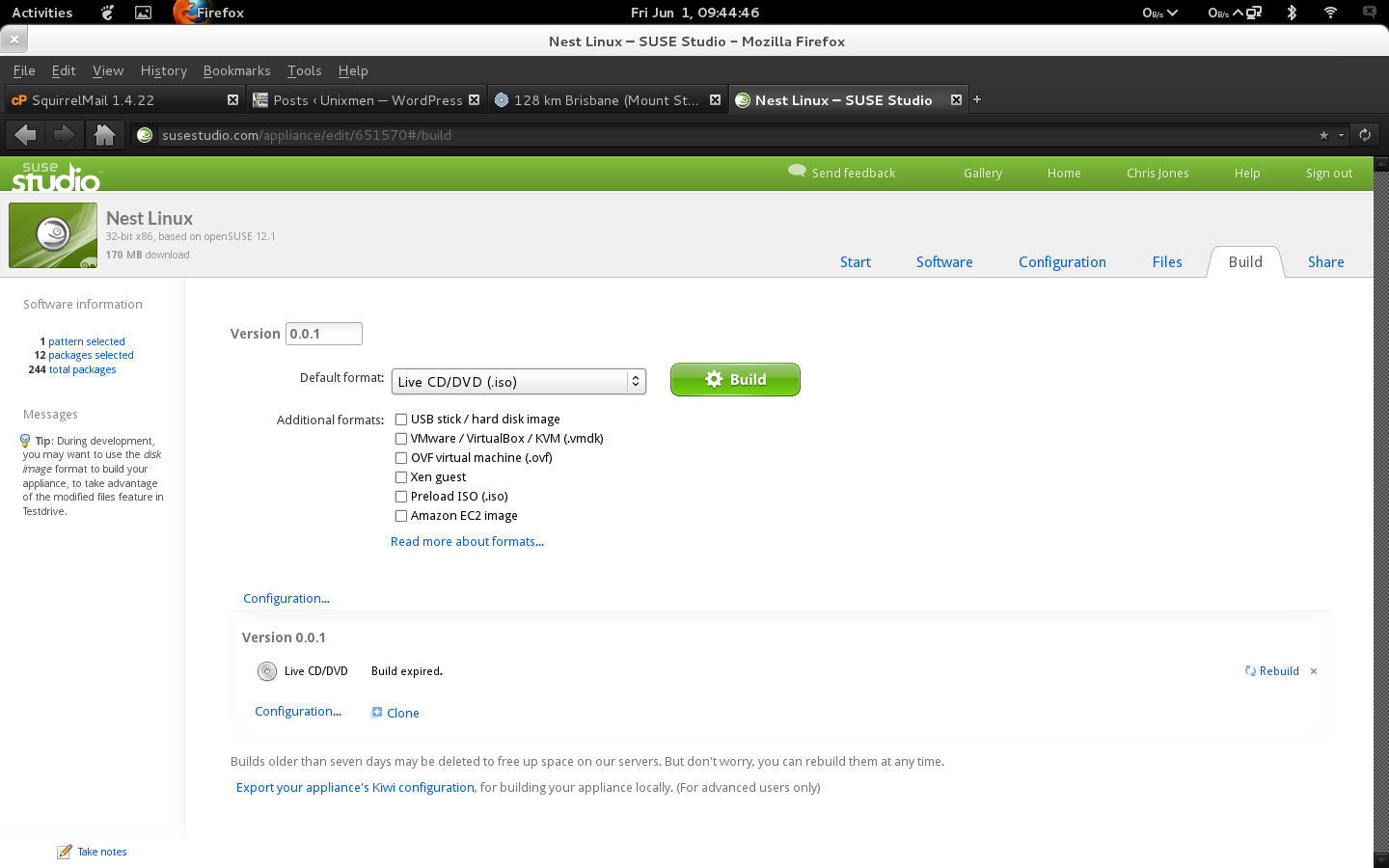Click the Live CD/DVD disc icon
Viewport: 1389px width, 868px height.
pos(267,671)
